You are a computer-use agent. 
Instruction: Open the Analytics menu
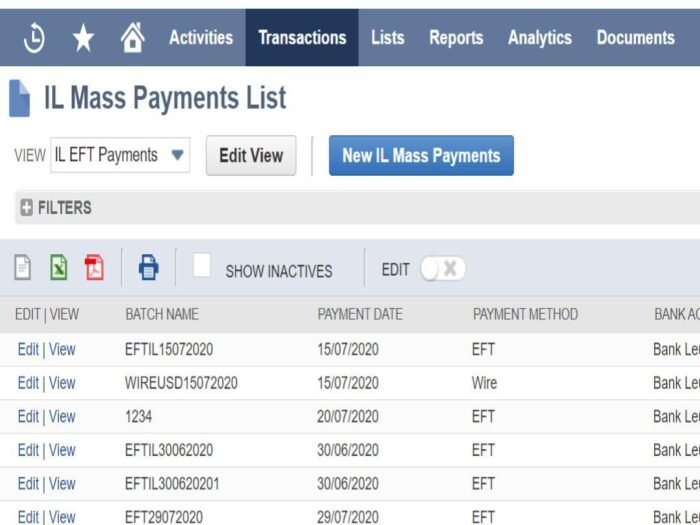pyautogui.click(x=540, y=38)
